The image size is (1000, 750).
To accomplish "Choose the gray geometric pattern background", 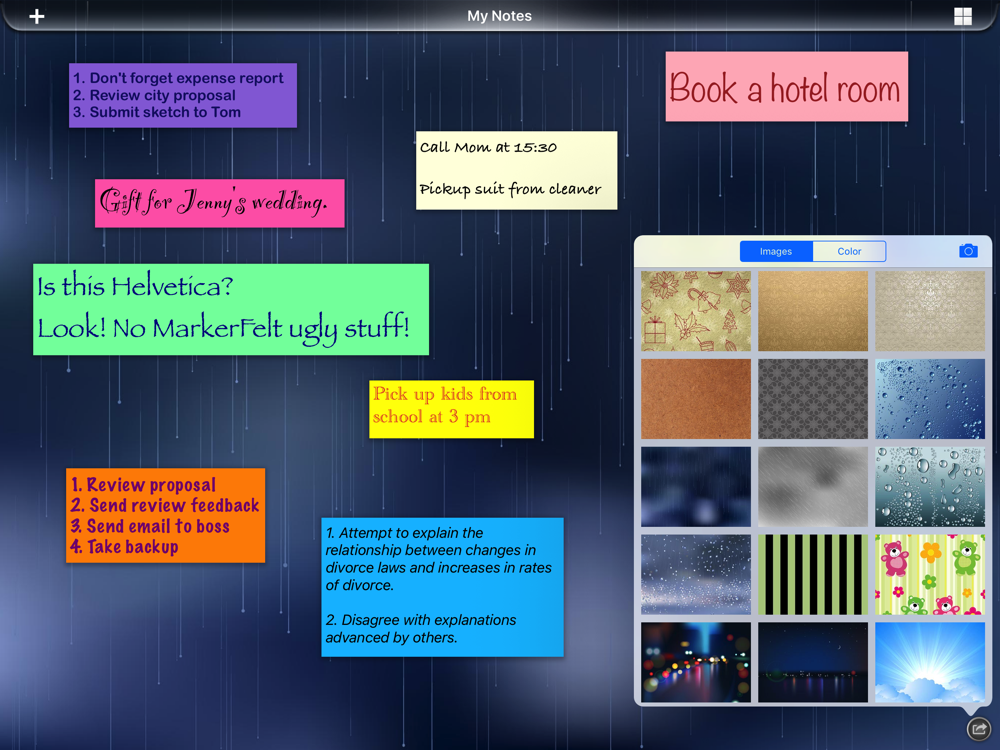I will 812,399.
